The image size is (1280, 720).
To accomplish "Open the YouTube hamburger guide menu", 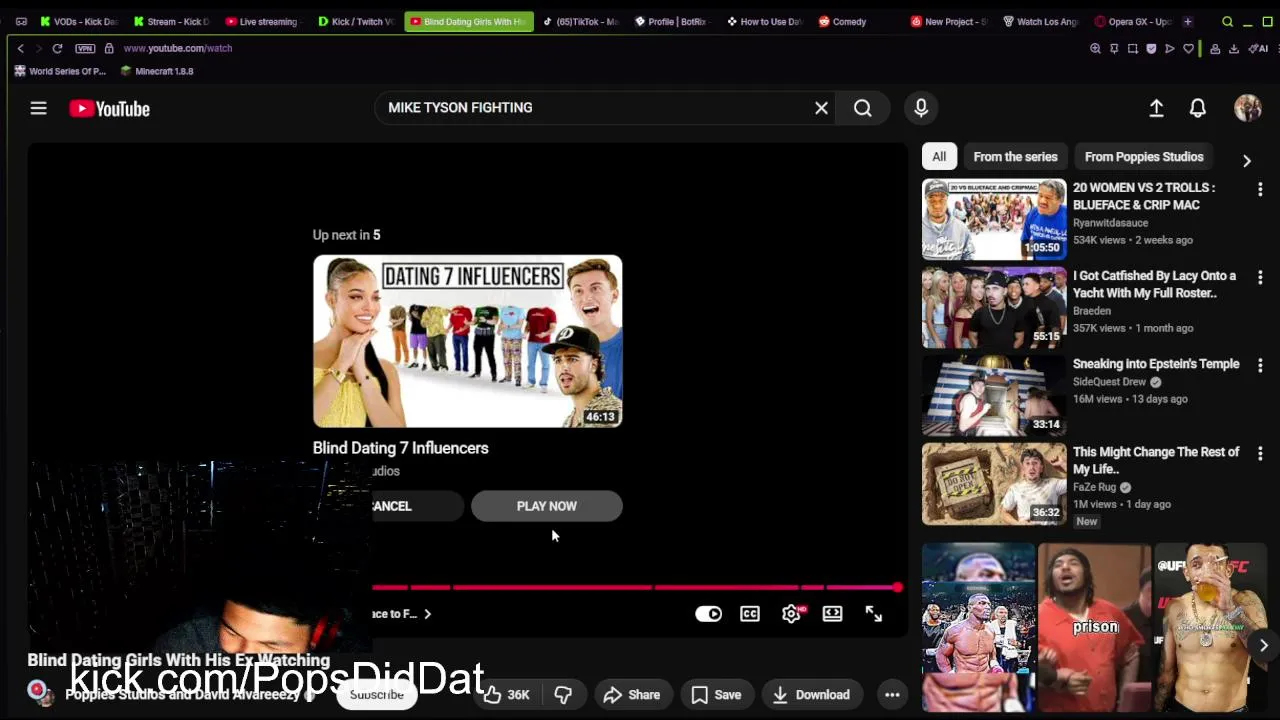I will coord(38,109).
